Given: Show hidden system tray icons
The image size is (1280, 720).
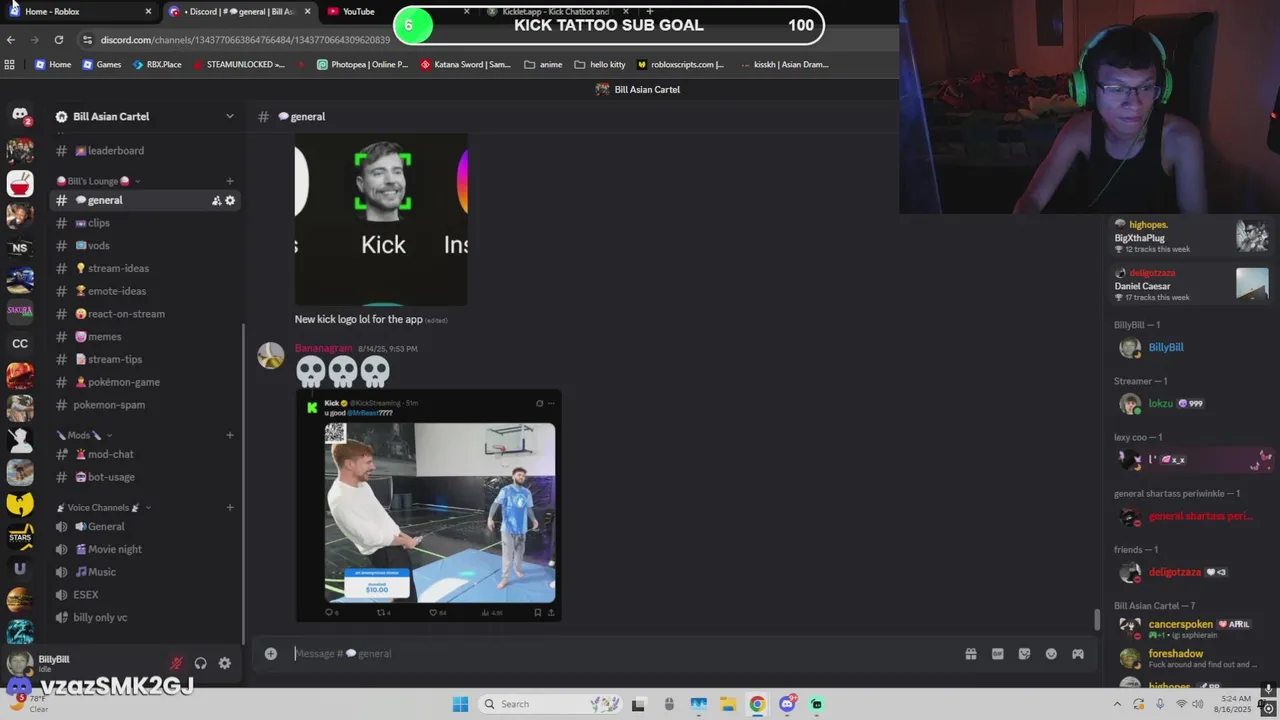Looking at the screenshot, I should pos(1117,704).
